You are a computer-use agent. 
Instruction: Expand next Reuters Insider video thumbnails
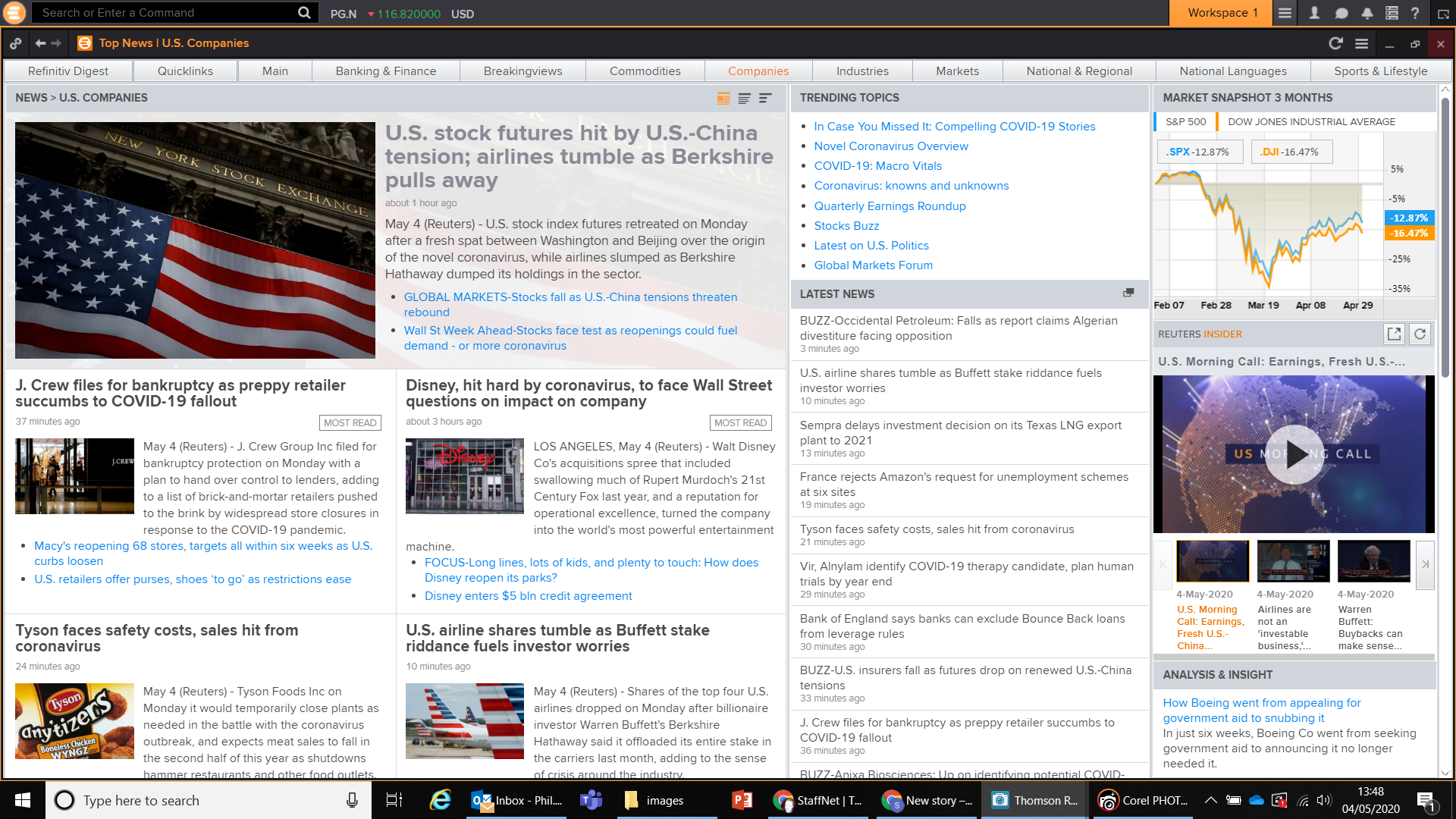1425,564
